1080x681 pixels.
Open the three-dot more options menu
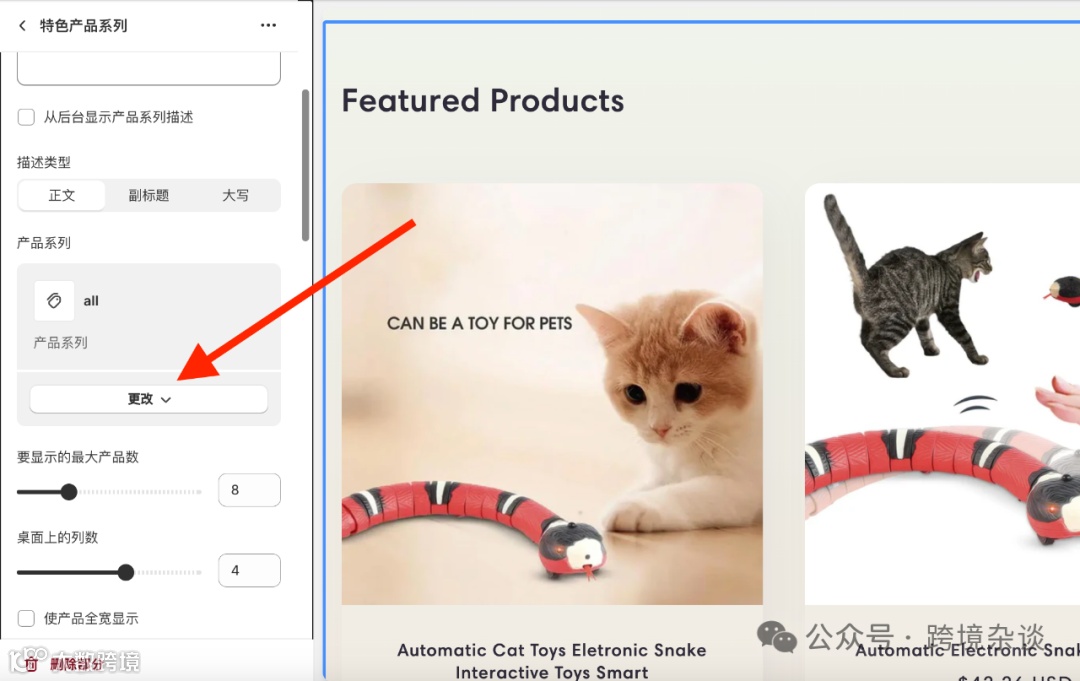pyautogui.click(x=268, y=25)
